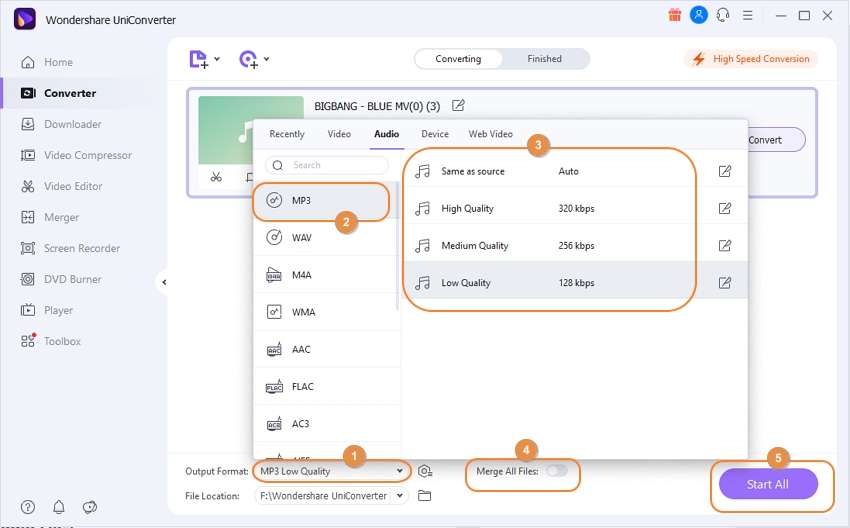Screen dimensions: 850x528
Task: Click the format list scrollbar
Action: coord(398,247)
